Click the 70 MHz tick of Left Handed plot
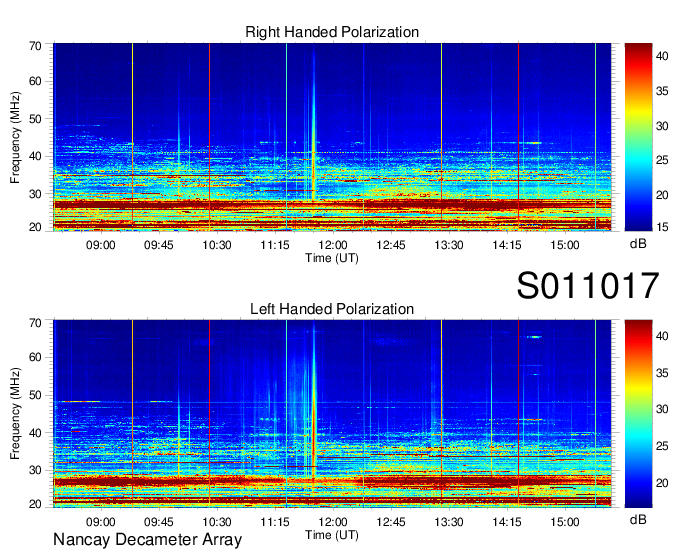 pos(35,323)
